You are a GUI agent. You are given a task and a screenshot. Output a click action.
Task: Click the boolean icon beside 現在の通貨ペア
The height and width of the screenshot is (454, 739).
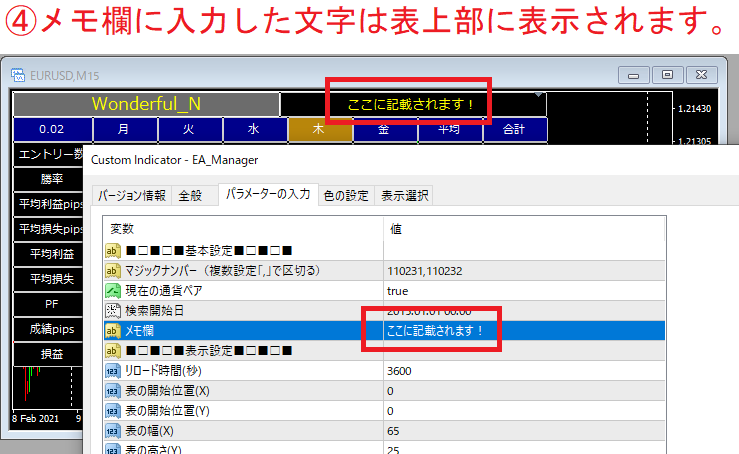coord(113,291)
